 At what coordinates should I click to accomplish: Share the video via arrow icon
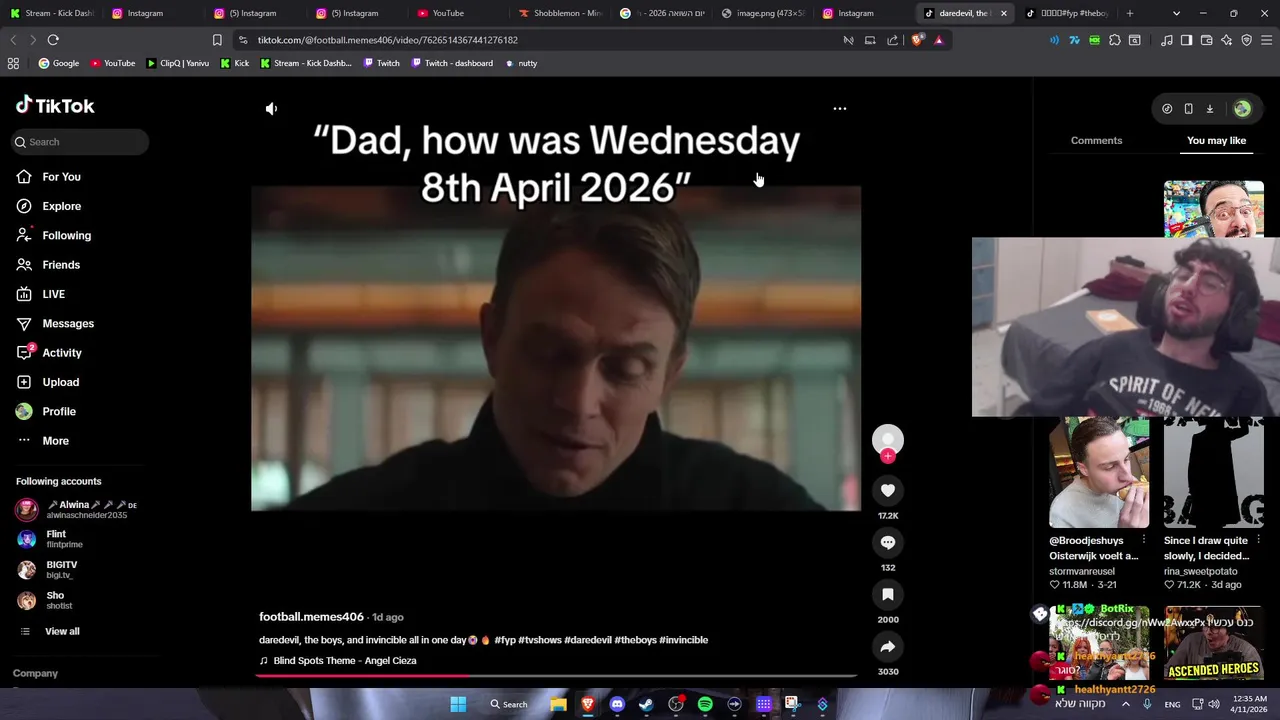click(888, 646)
